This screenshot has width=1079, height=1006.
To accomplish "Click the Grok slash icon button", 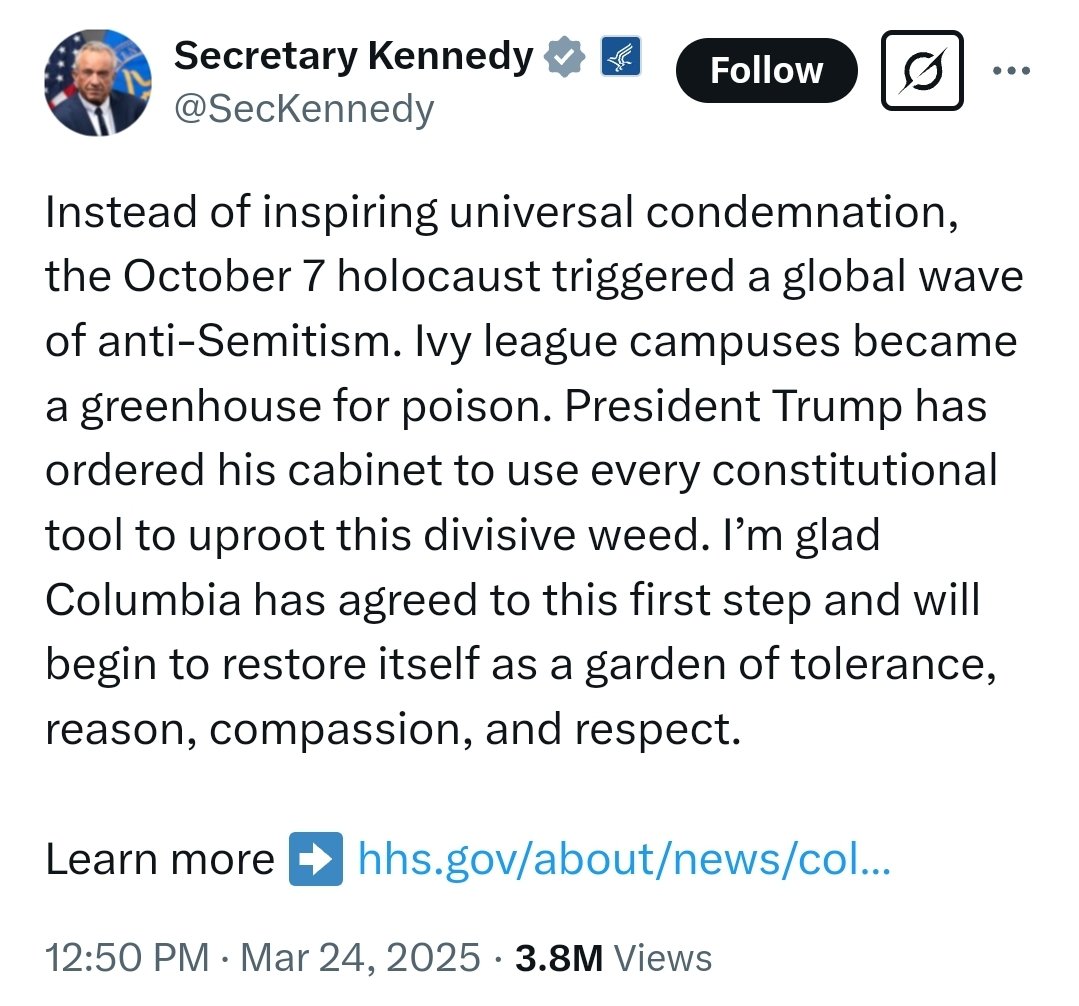I will click(x=921, y=70).
